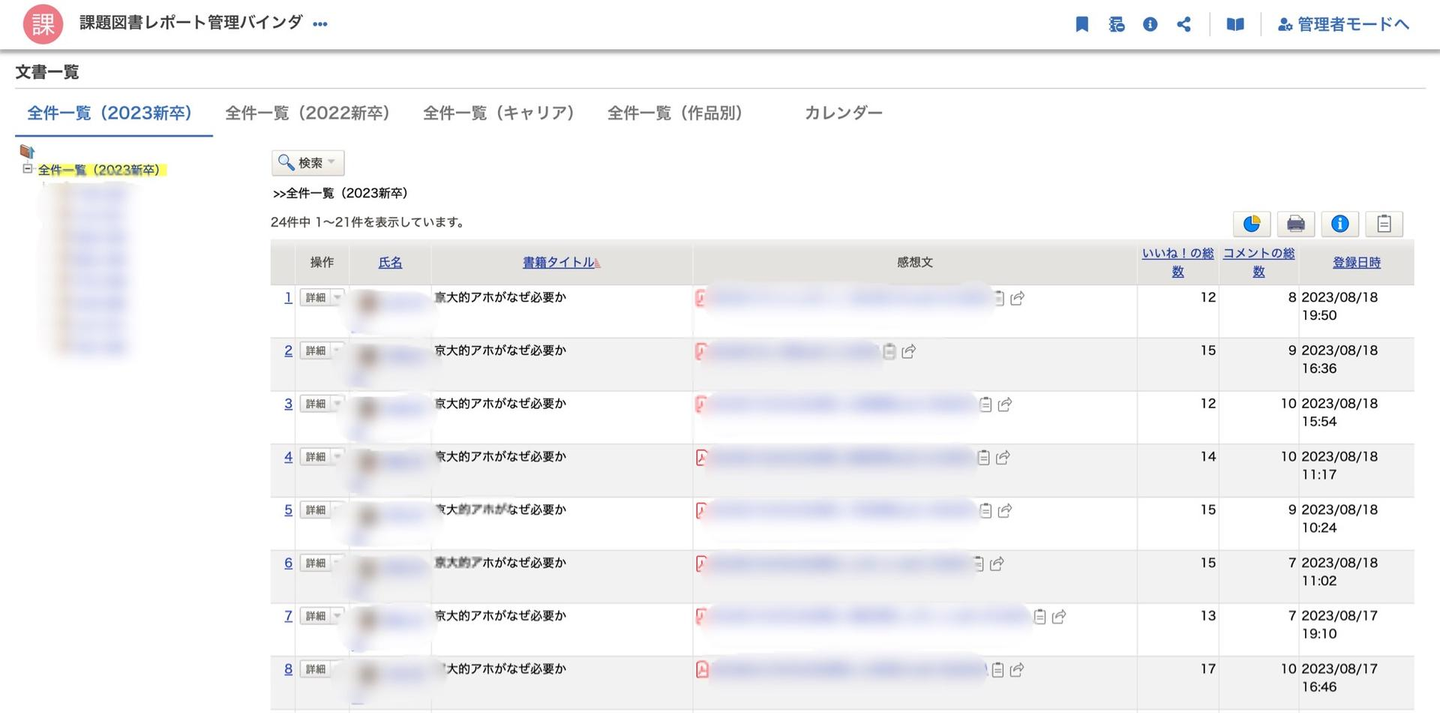Open record number 5 link
The width and height of the screenshot is (1440, 713).
point(288,510)
